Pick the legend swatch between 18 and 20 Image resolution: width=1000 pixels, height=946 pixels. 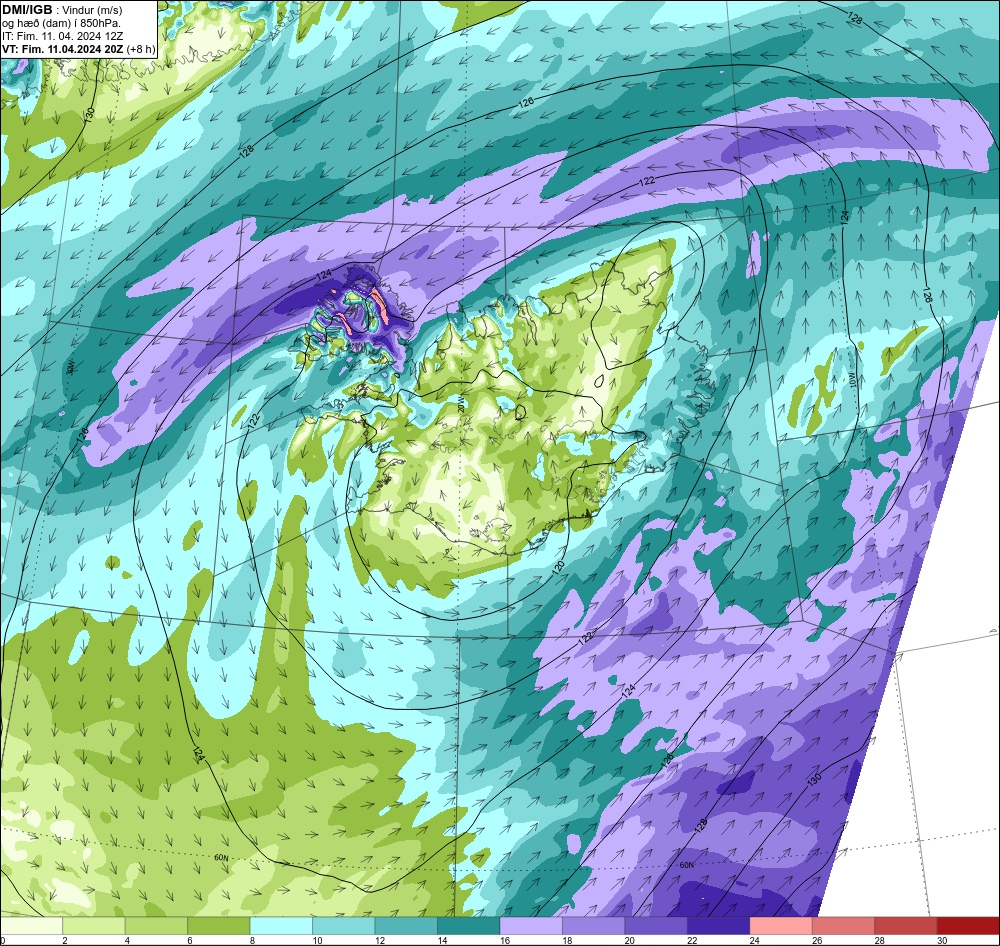coord(594,926)
